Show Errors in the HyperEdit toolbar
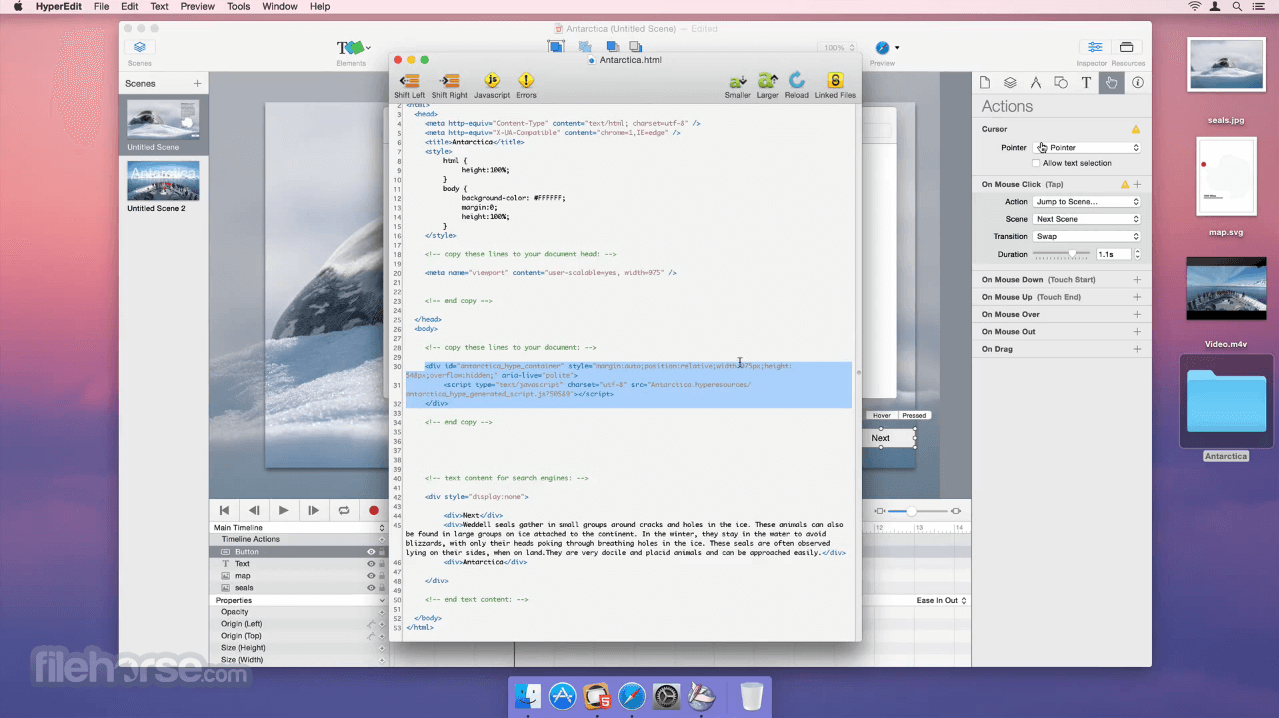The height and width of the screenshot is (718, 1279). pos(526,81)
